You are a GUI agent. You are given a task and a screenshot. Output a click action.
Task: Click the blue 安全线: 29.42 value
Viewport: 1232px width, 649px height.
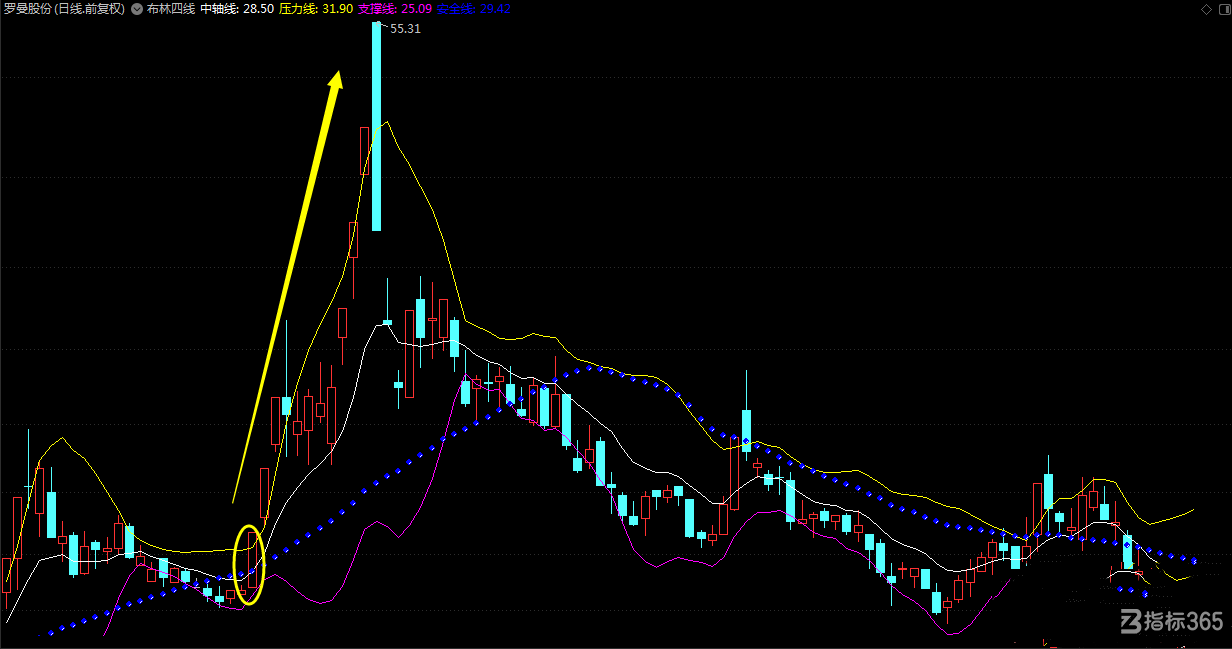click(x=474, y=8)
